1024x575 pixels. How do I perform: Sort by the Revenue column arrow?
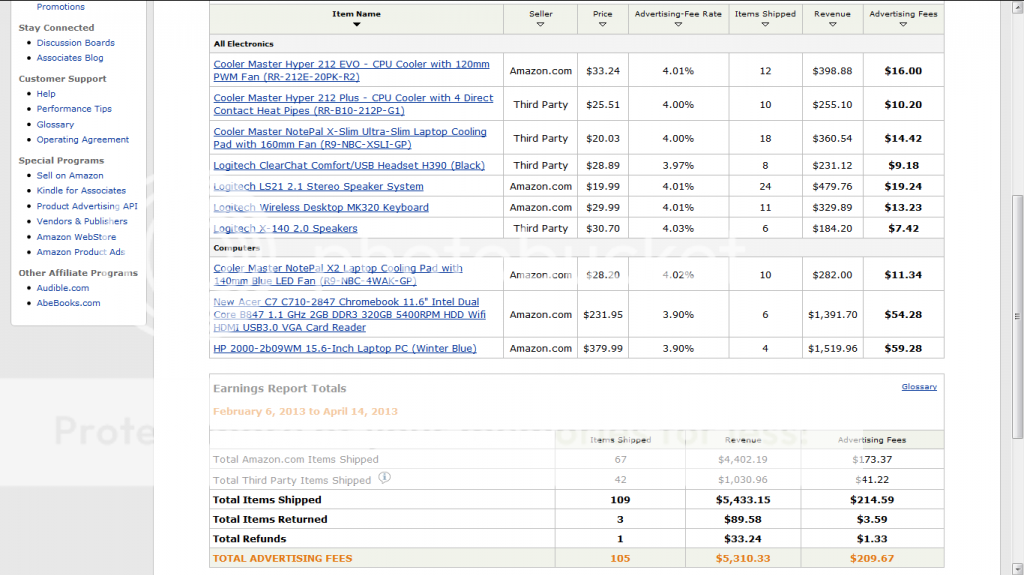832,24
